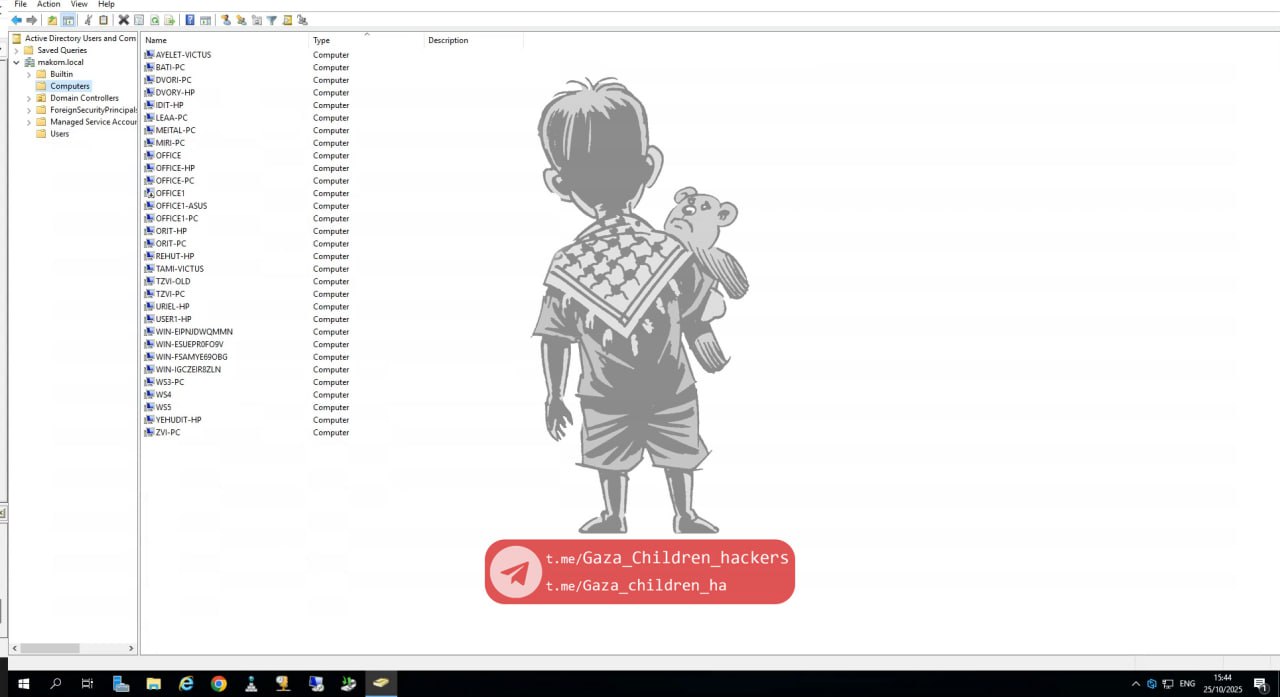The width and height of the screenshot is (1280, 697).
Task: Click the Export List toolbar icon
Action: tap(169, 20)
